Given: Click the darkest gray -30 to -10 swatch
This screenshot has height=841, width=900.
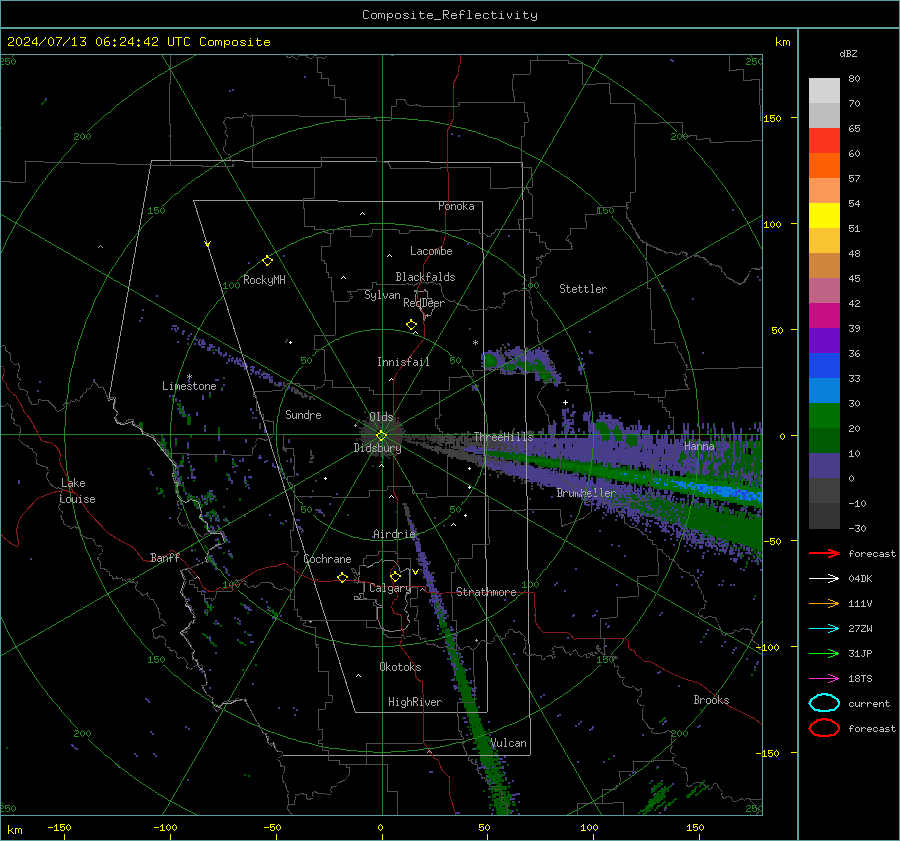Looking at the screenshot, I should (x=824, y=516).
